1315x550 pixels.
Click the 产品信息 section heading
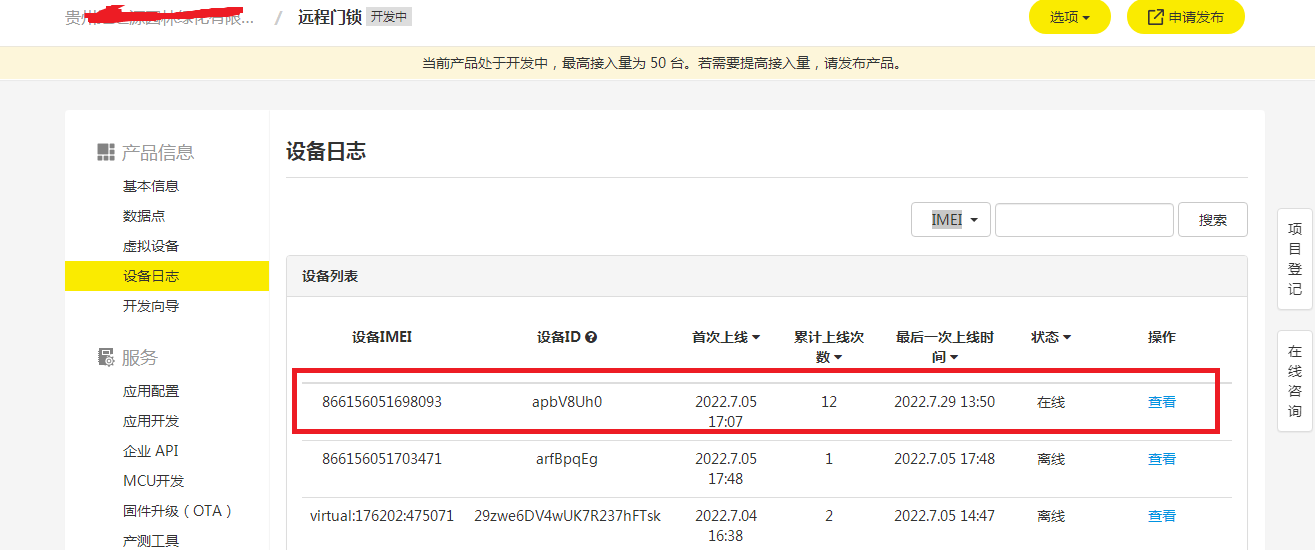coord(158,152)
